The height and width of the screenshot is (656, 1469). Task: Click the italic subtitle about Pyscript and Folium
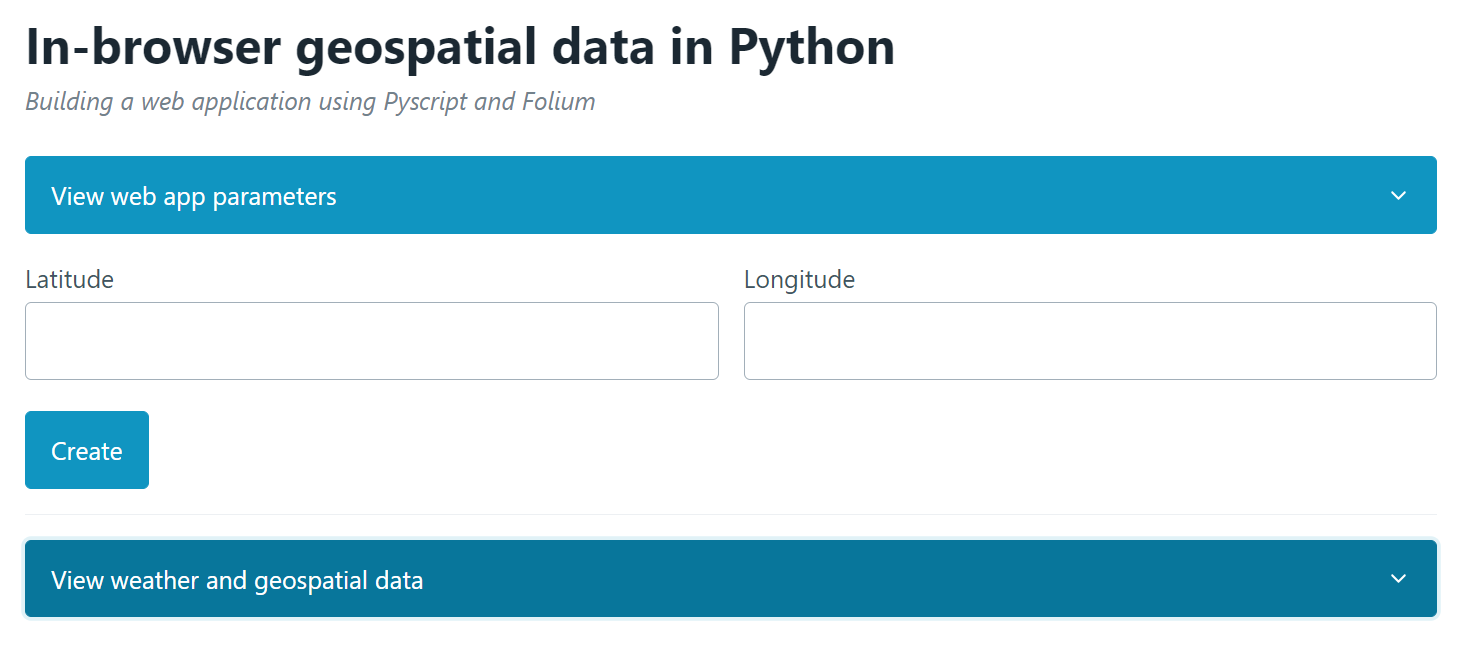(310, 102)
